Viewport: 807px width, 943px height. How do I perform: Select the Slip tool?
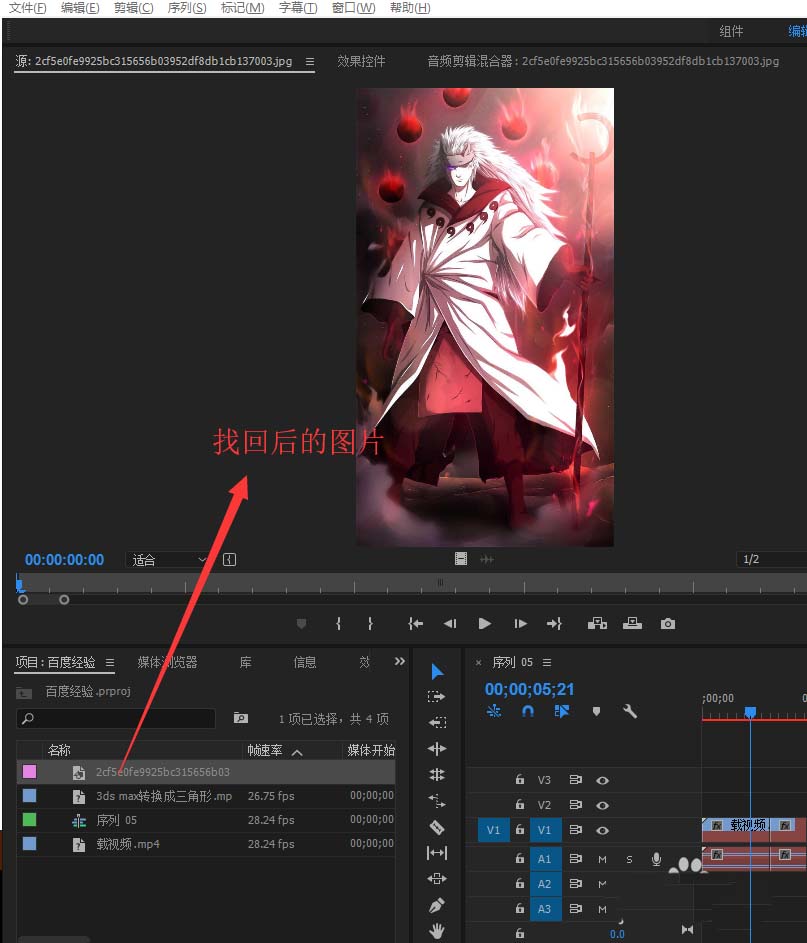(x=437, y=853)
